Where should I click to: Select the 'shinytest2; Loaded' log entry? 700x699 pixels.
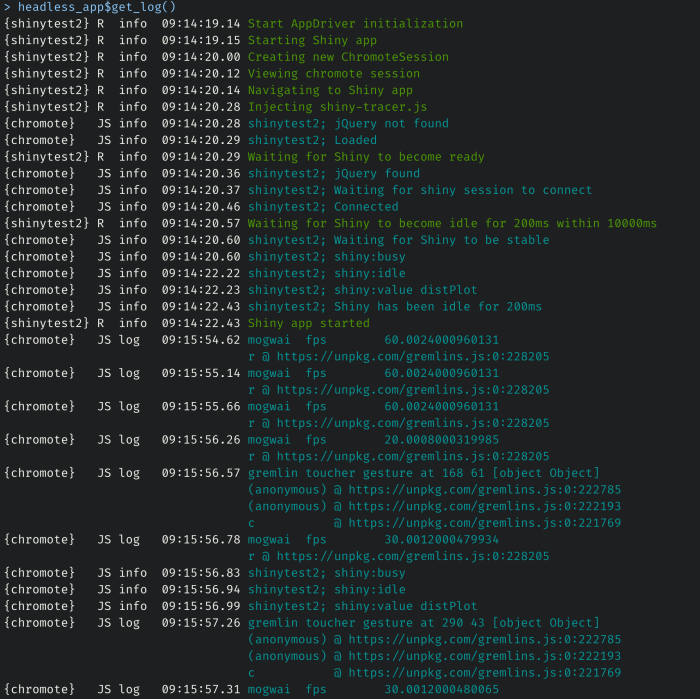(x=312, y=140)
